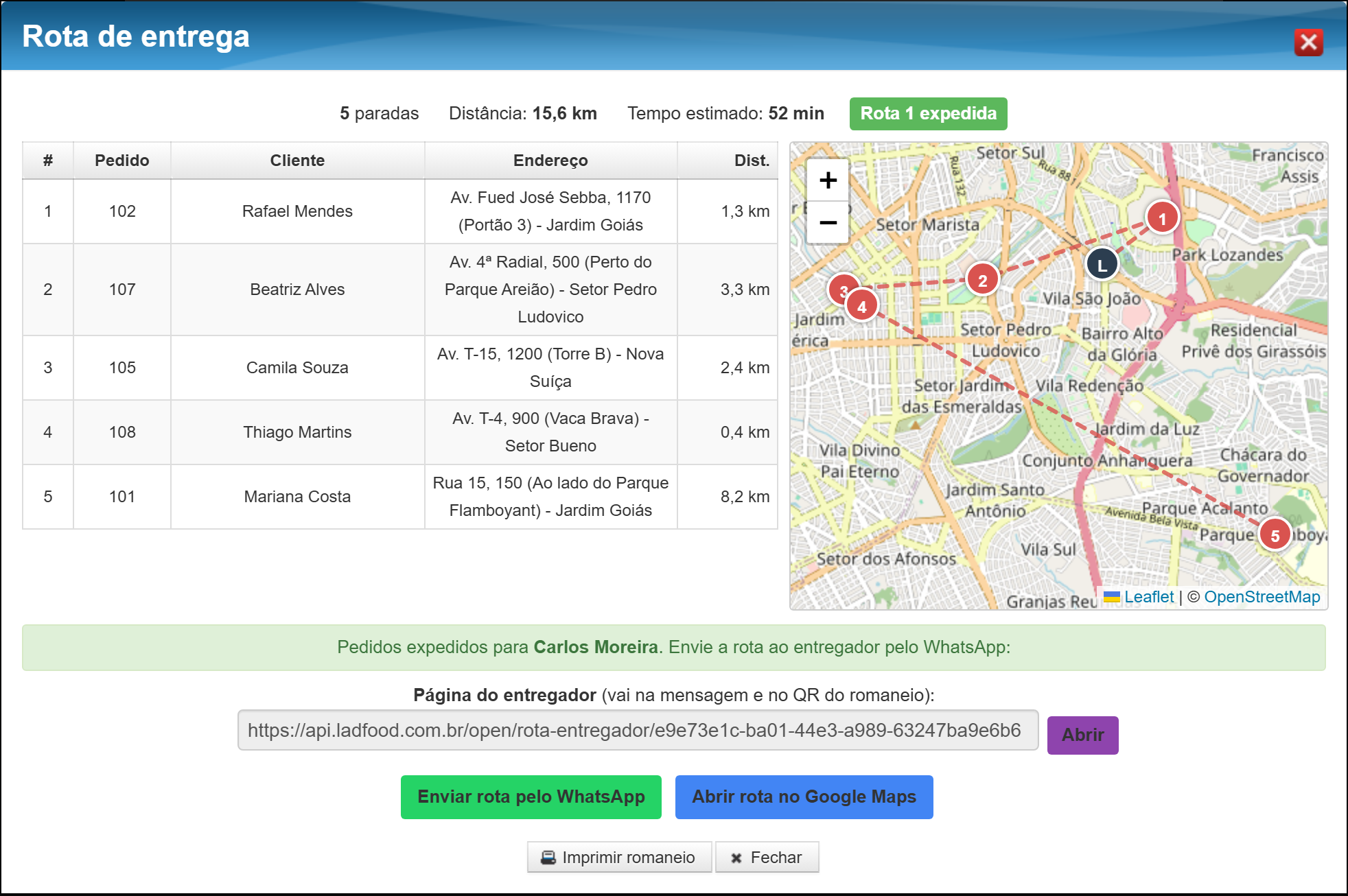The height and width of the screenshot is (896, 1348).
Task: Select the Thiago Martins client cell
Action: (297, 432)
